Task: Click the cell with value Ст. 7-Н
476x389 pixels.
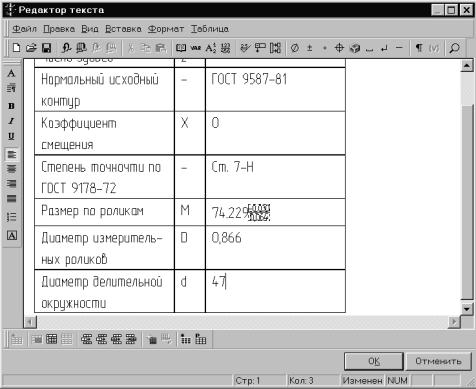Action: click(x=275, y=177)
